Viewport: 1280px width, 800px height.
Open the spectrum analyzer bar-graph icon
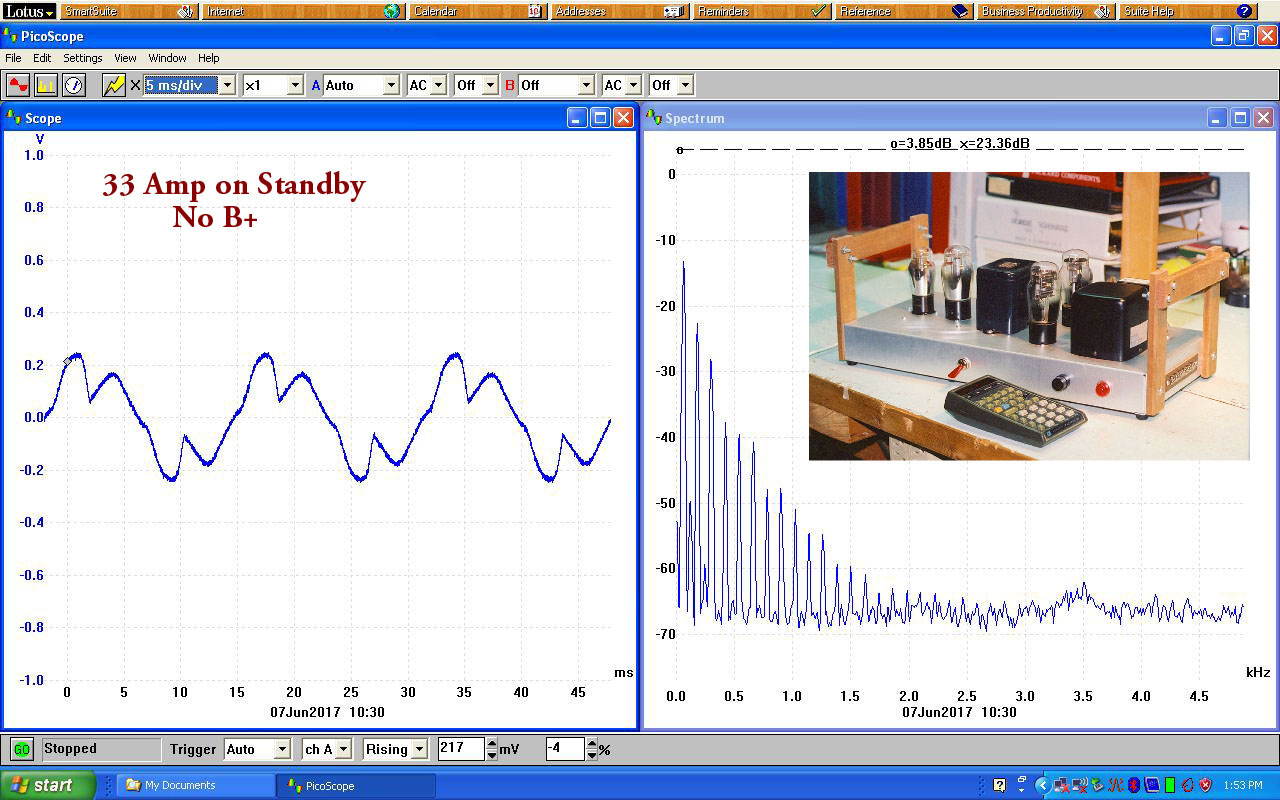click(46, 85)
